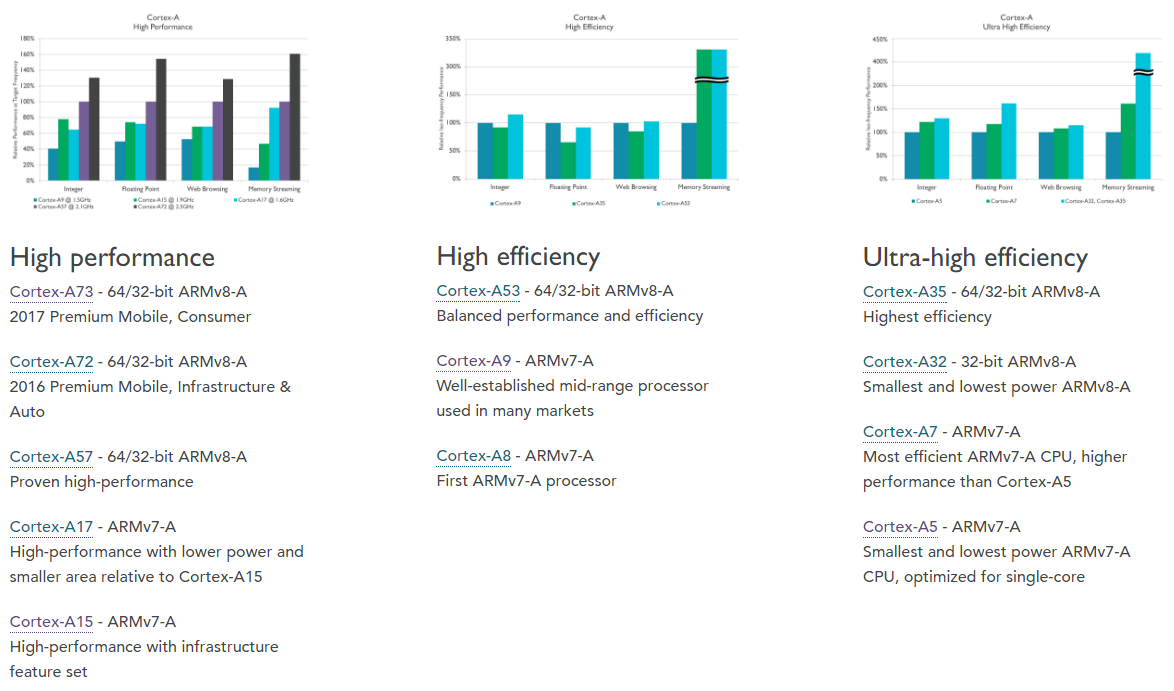Select the "Ultra-high efficiency" heading

975,258
